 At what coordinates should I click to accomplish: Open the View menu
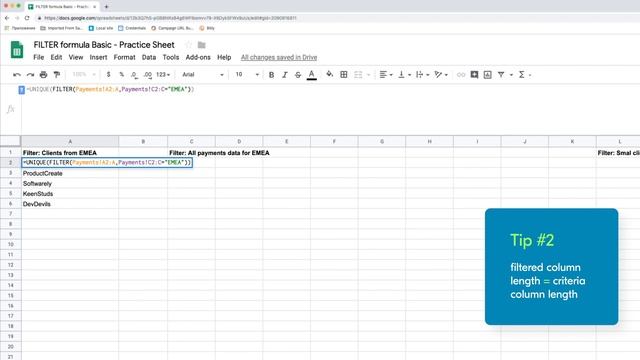[x=76, y=58]
